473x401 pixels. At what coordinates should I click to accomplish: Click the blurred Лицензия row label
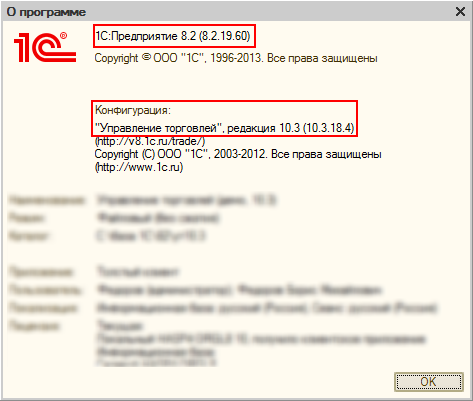point(34,325)
